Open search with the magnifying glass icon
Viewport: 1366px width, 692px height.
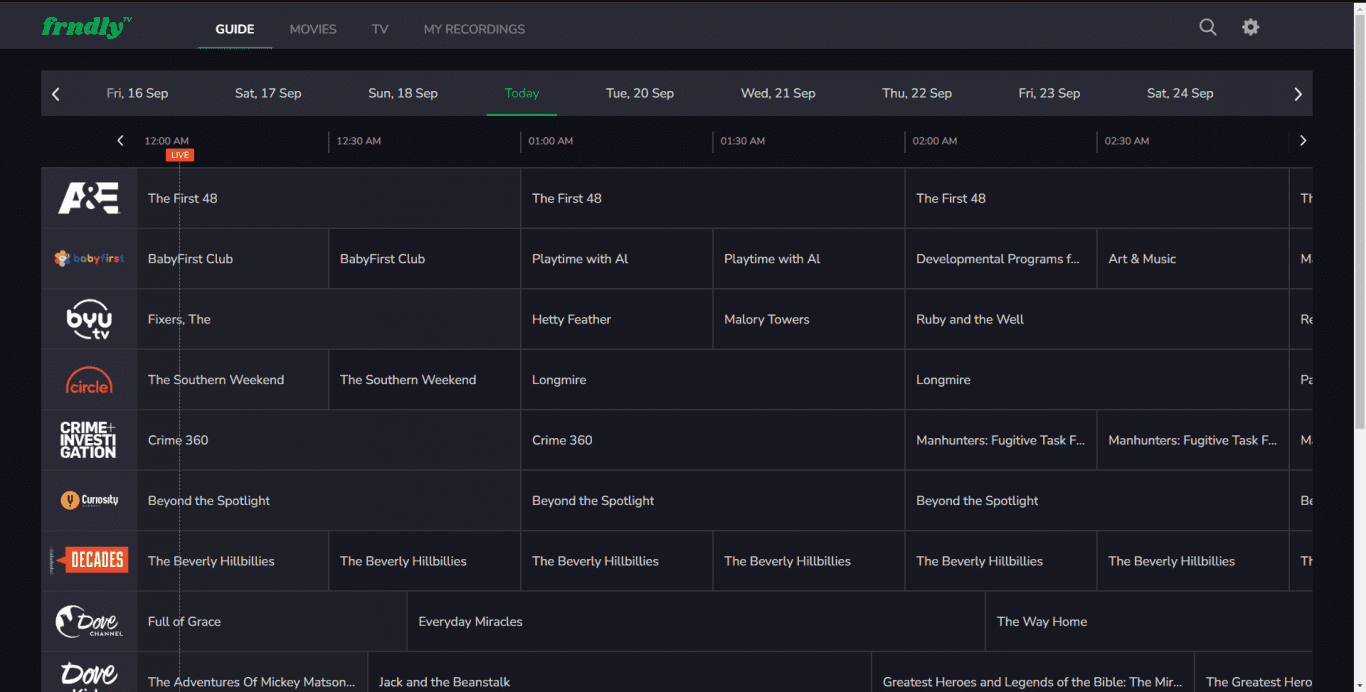click(x=1207, y=27)
